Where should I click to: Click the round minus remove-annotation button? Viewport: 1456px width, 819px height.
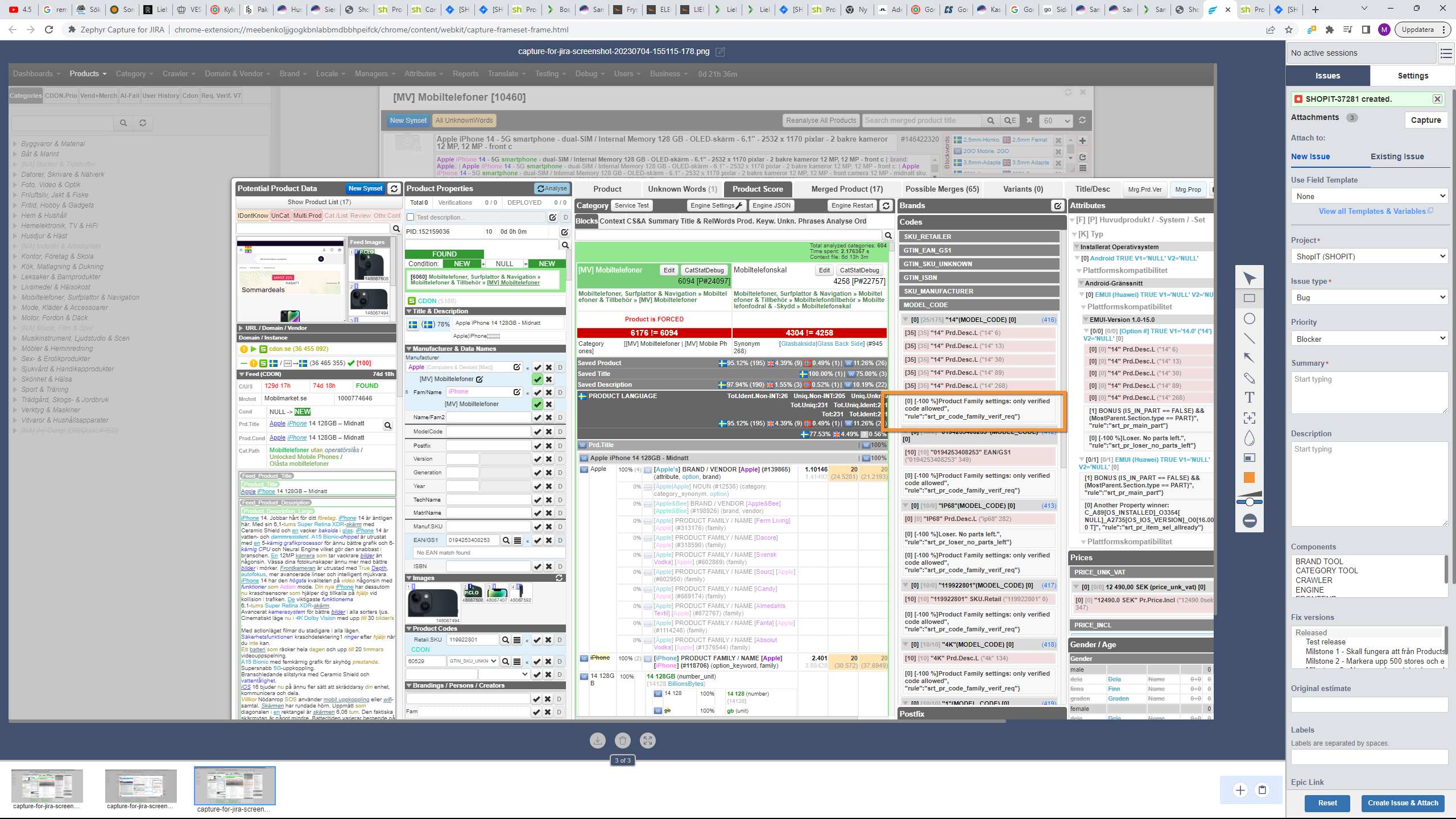pyautogui.click(x=1249, y=520)
